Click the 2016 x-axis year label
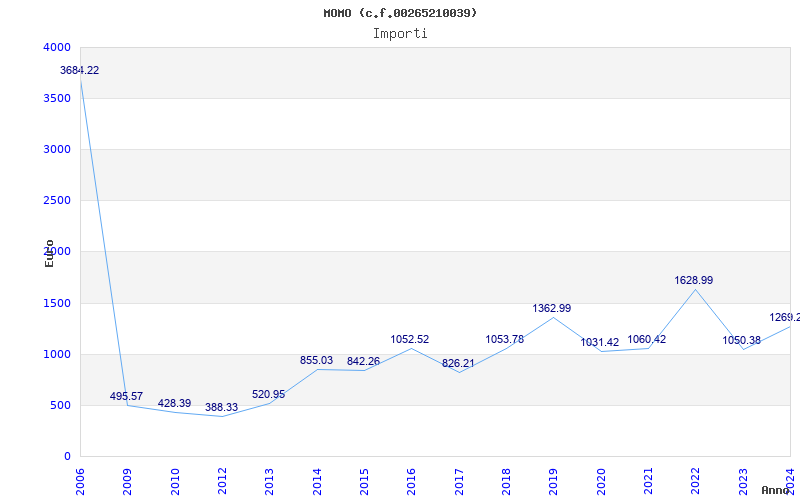Viewport: 800px width, 500px height. coord(412,481)
